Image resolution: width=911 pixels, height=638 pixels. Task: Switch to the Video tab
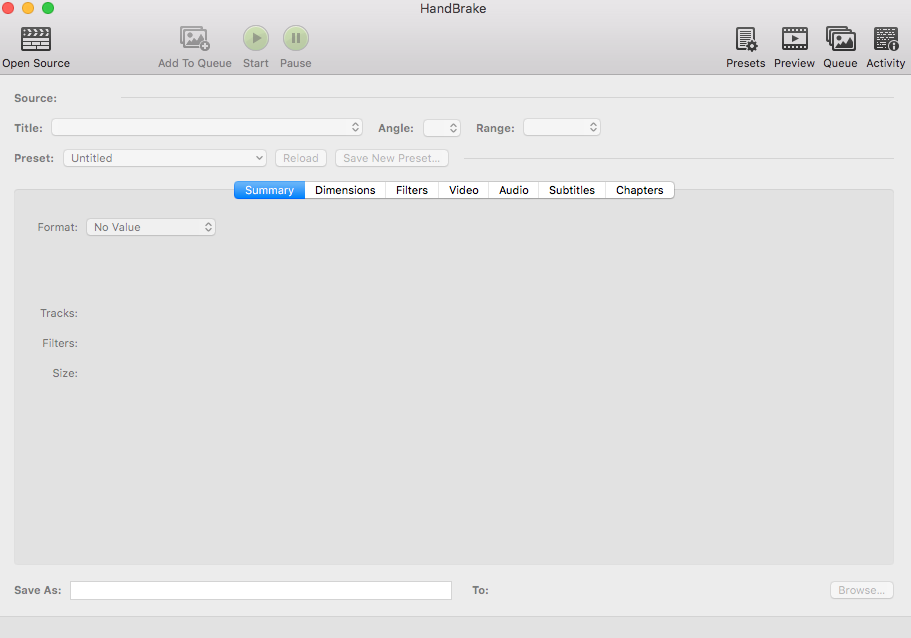click(x=464, y=190)
